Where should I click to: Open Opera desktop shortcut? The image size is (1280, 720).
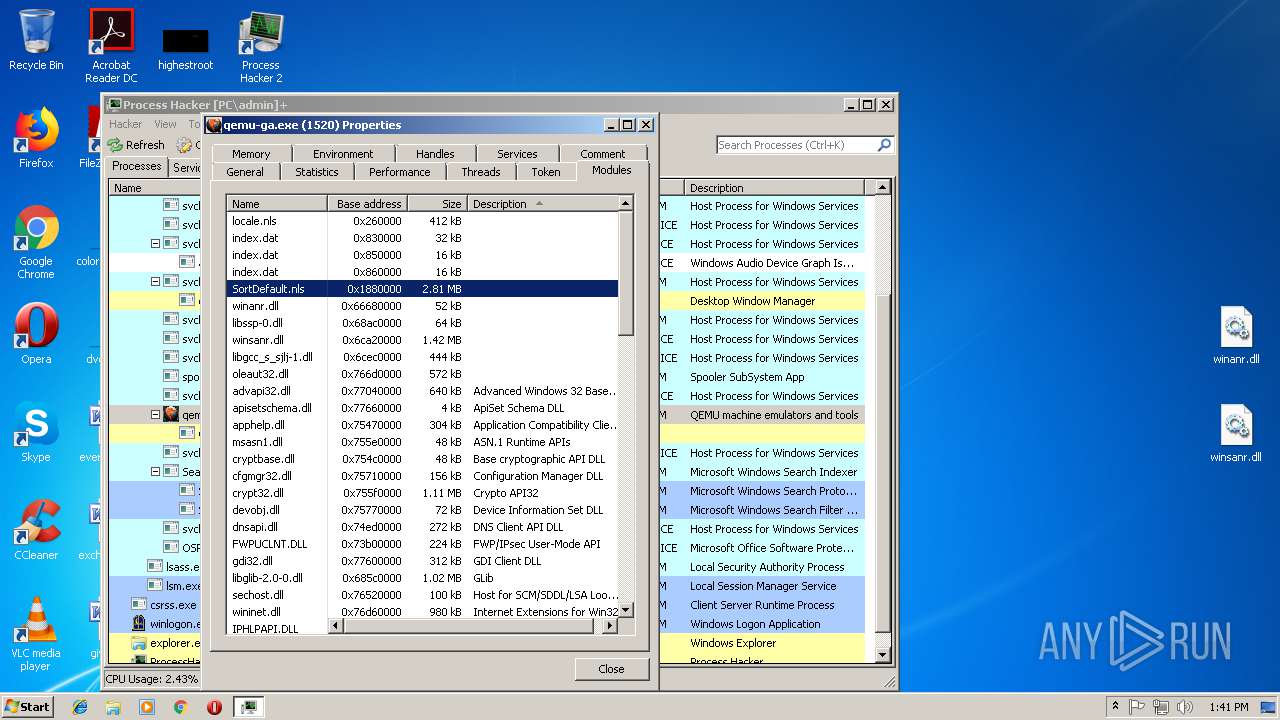pyautogui.click(x=36, y=334)
